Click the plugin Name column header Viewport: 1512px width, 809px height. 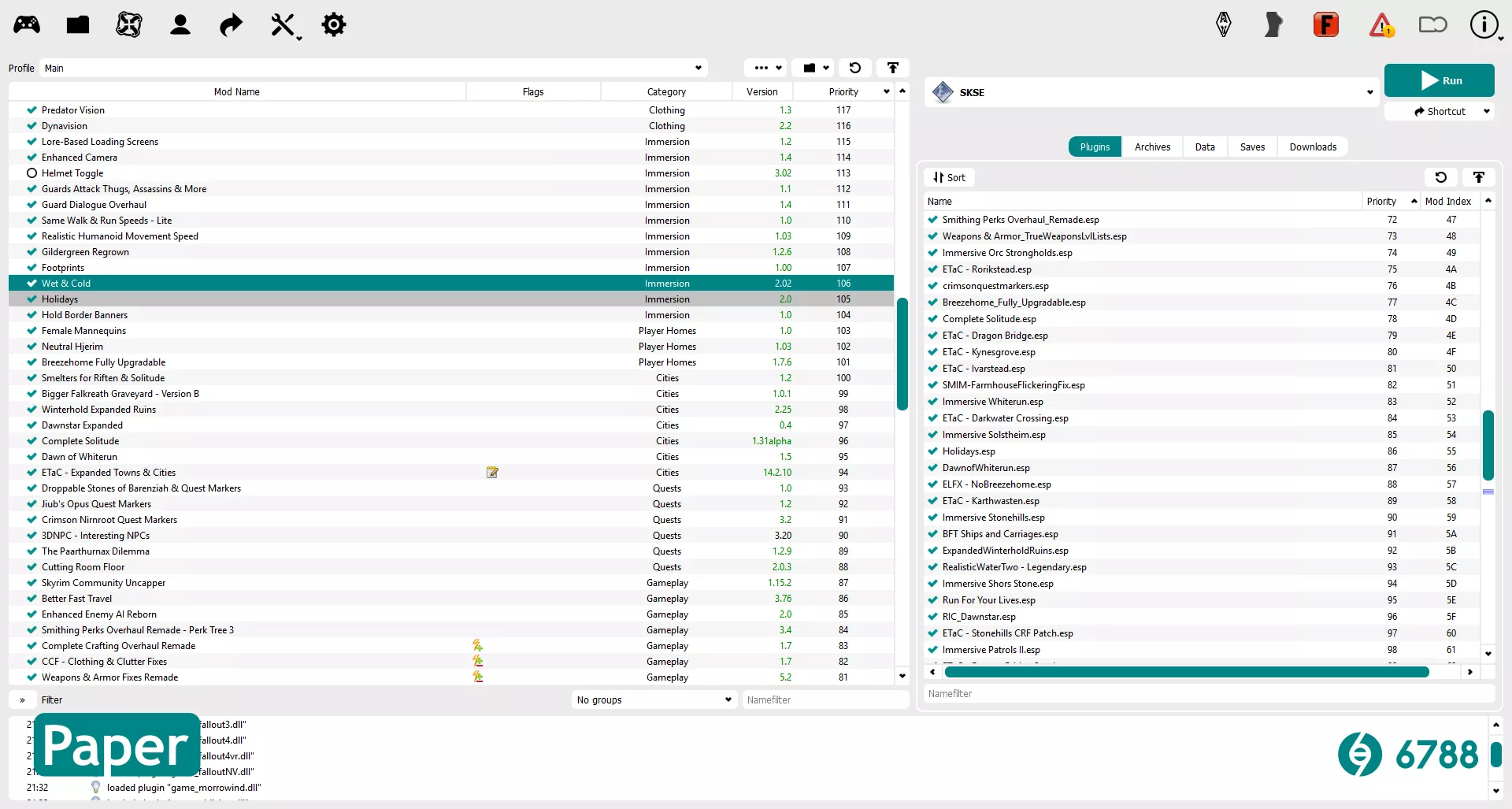point(1143,201)
